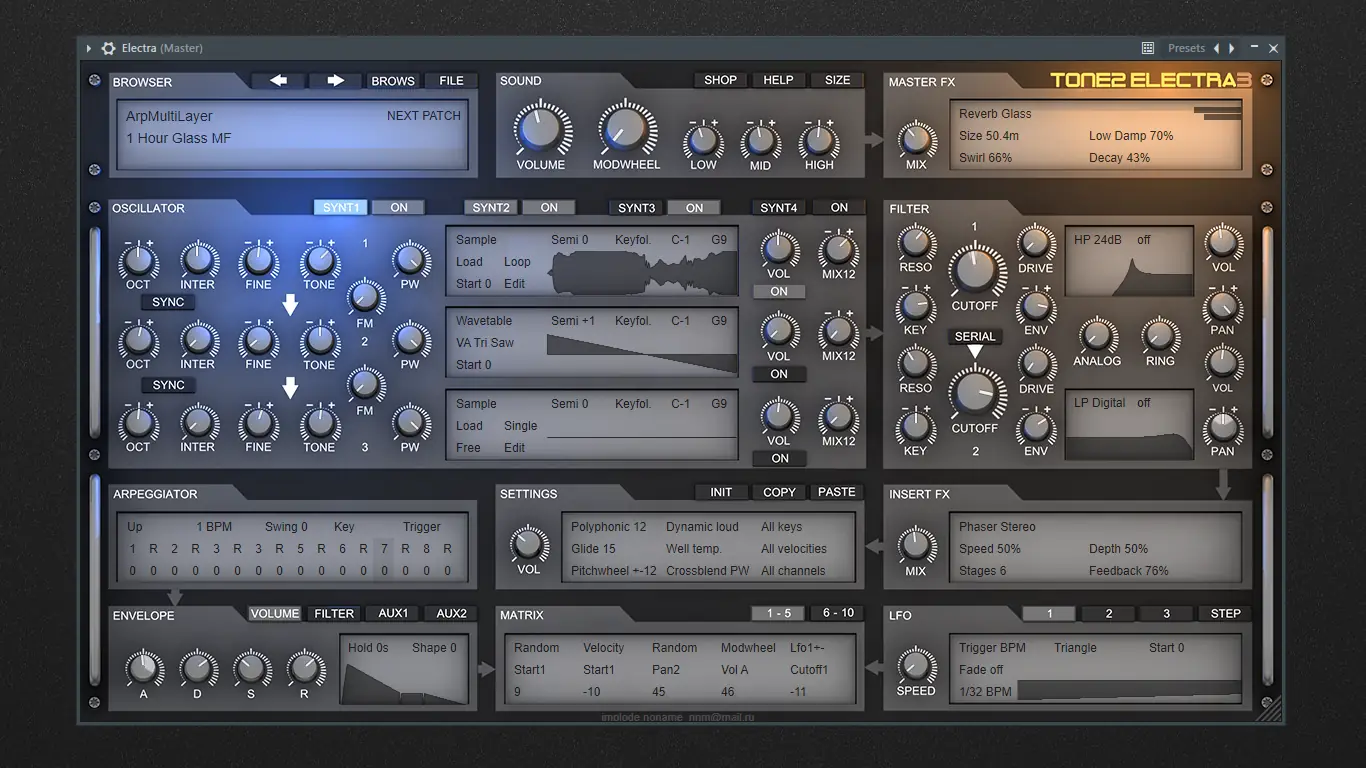Screen dimensions: 1366x768
Task: Click filter 2 CUTOFF knob
Action: [976, 393]
